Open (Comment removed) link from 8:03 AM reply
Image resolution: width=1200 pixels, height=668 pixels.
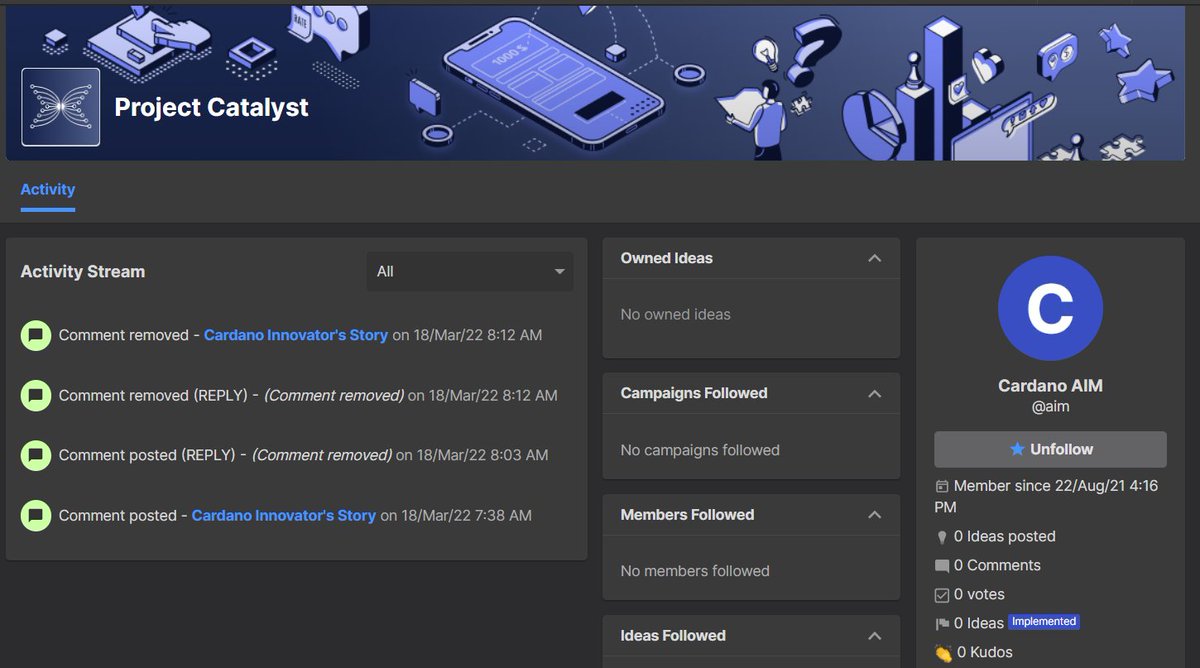point(321,455)
